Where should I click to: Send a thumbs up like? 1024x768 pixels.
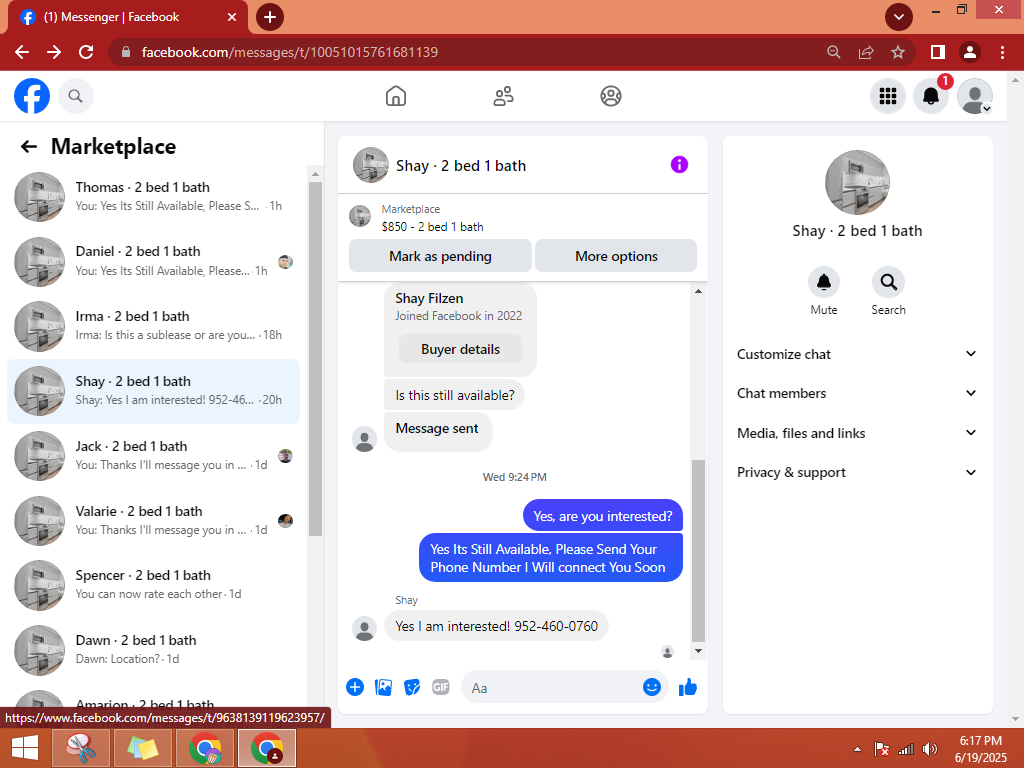click(688, 687)
